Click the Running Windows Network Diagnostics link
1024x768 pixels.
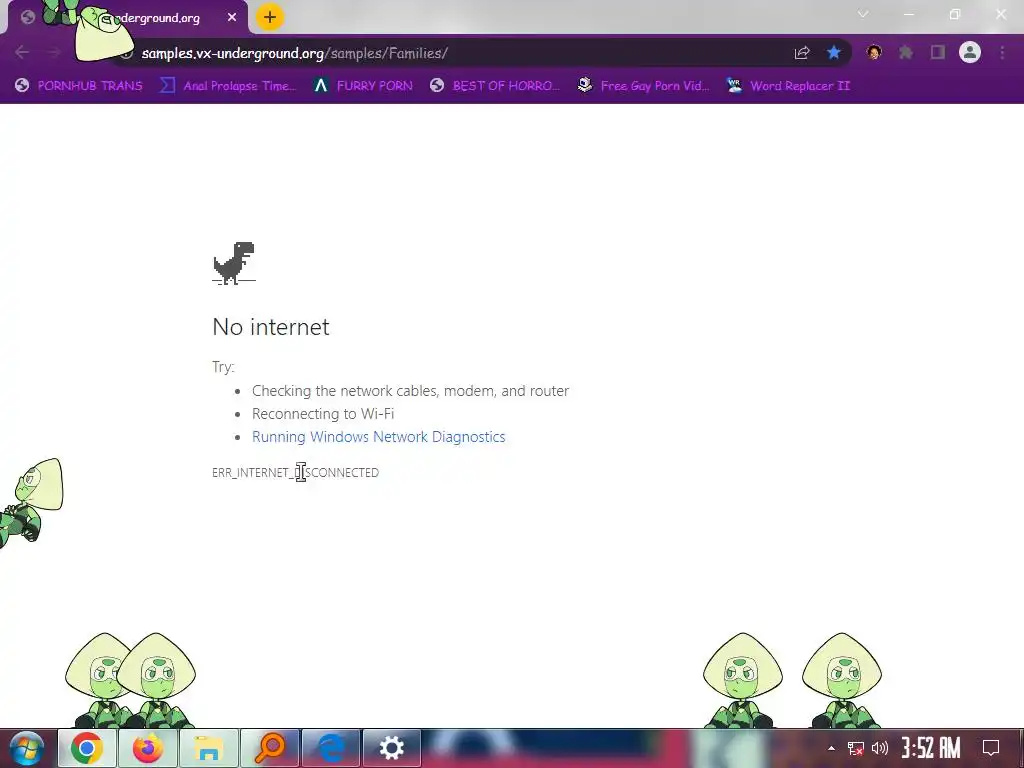point(379,437)
